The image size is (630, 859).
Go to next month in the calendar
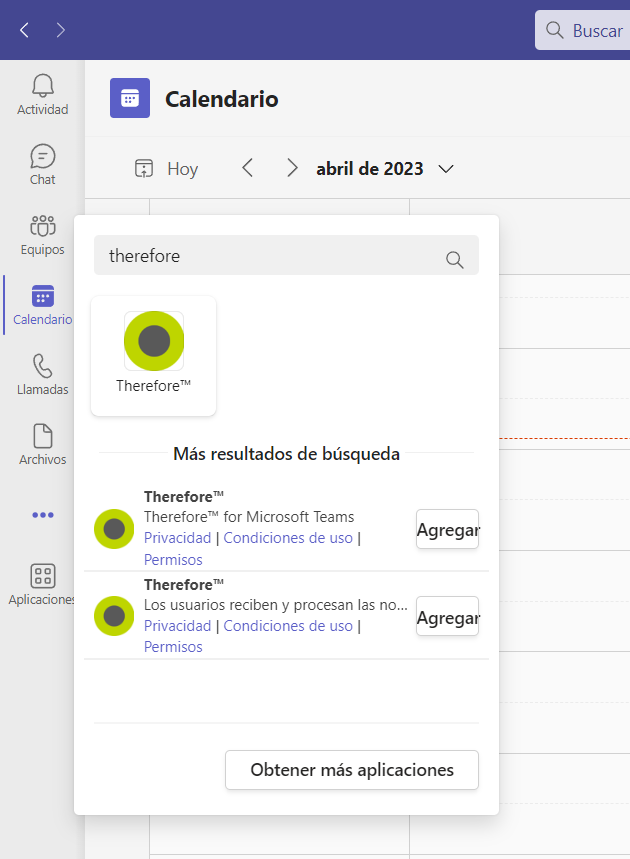292,168
